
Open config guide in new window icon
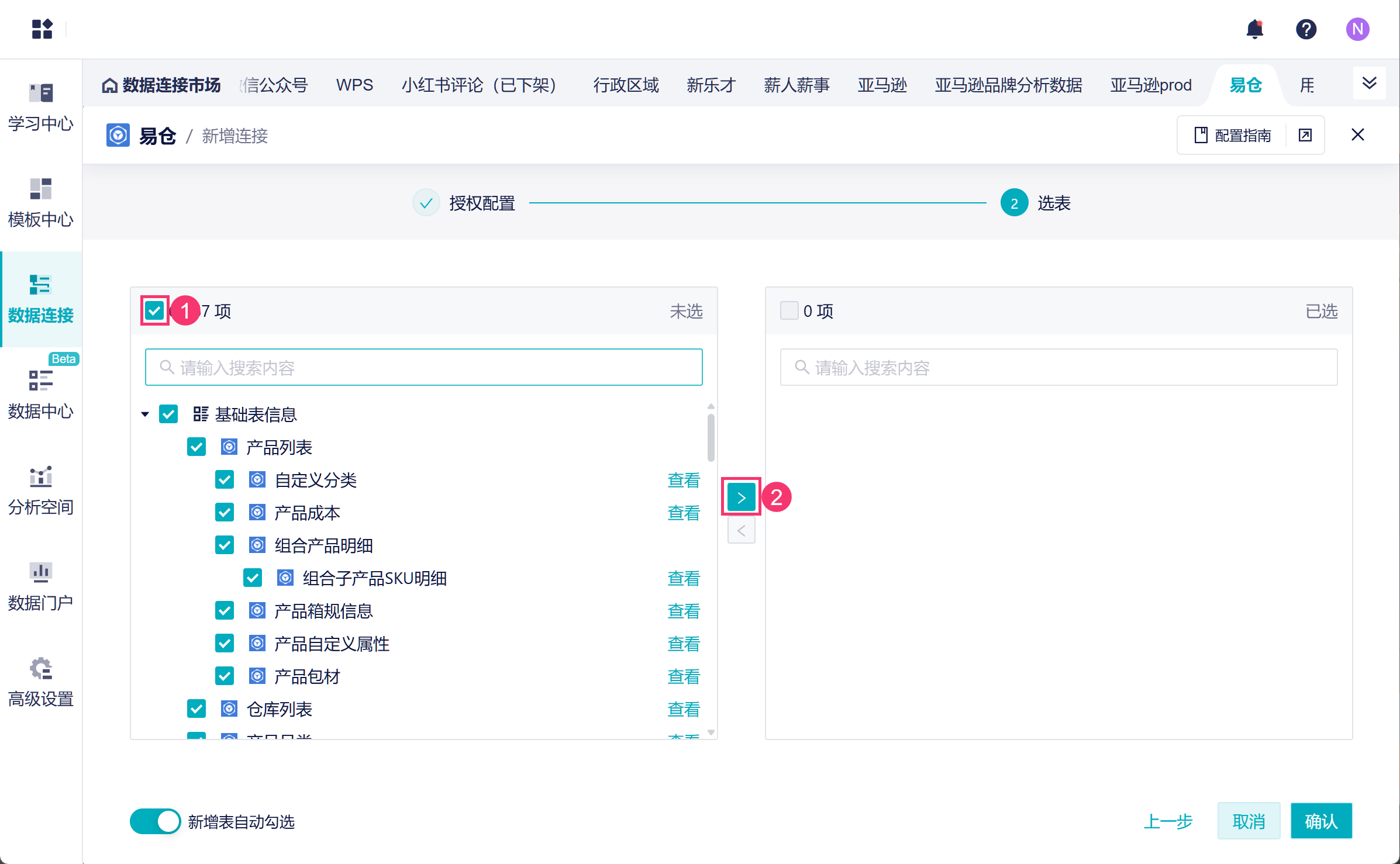click(x=1305, y=136)
